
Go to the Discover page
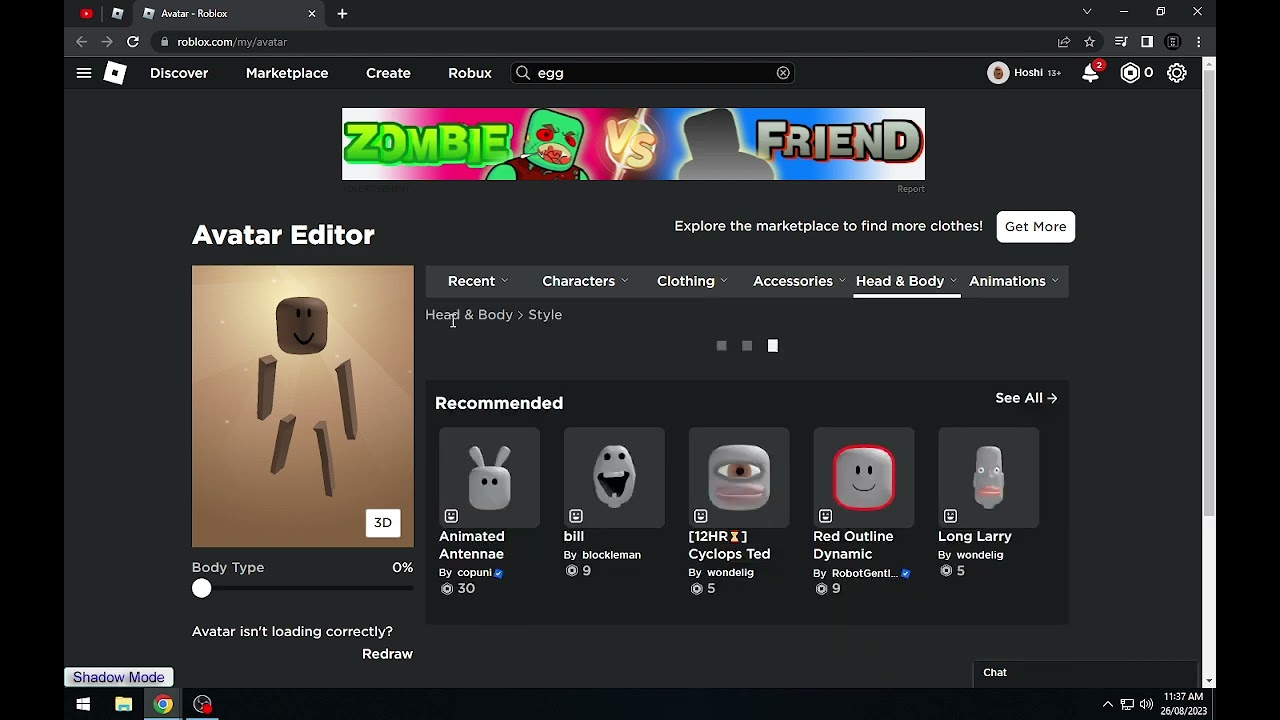(x=179, y=73)
